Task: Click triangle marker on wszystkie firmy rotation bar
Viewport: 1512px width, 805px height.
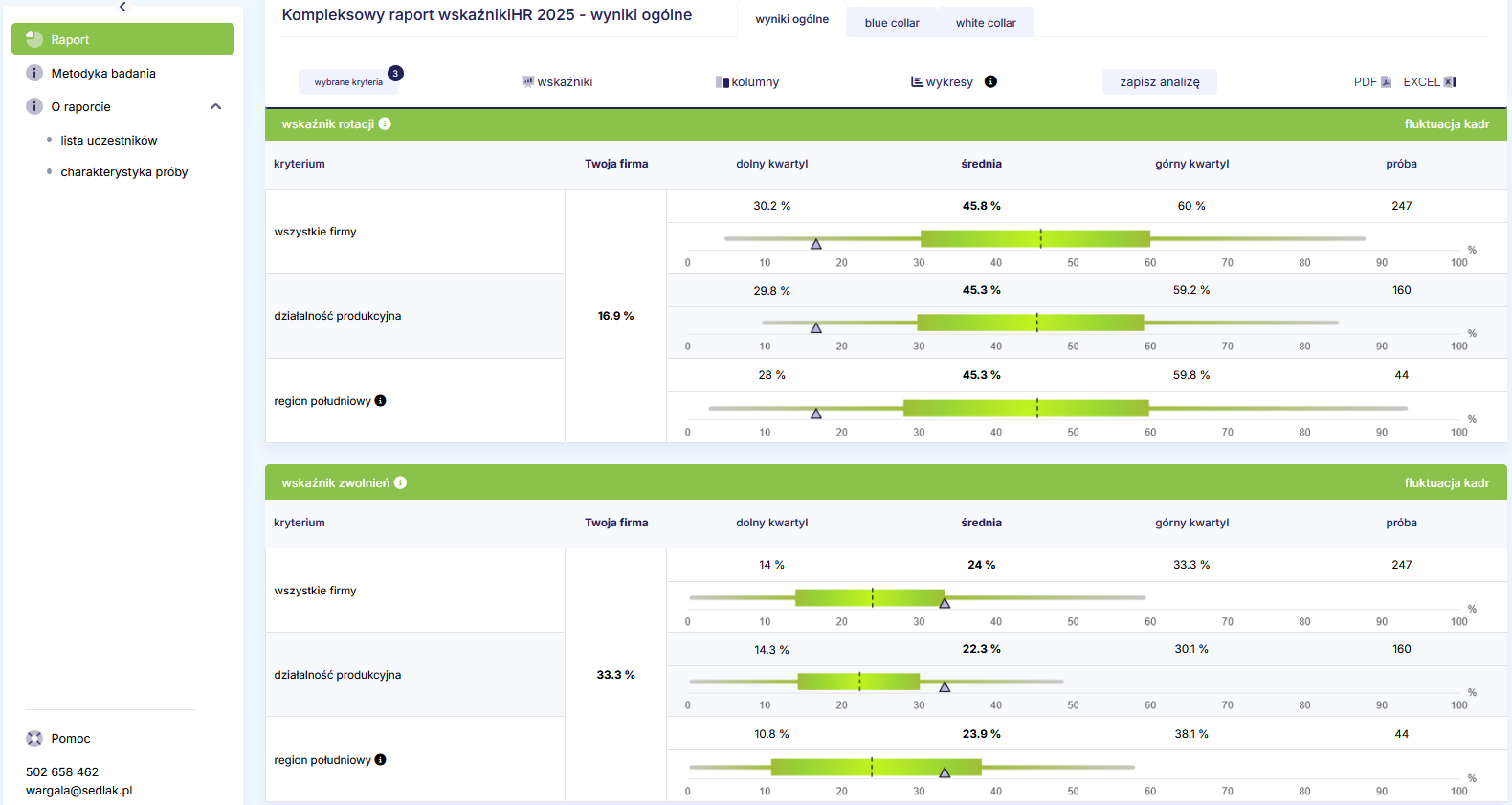Action: tap(816, 244)
